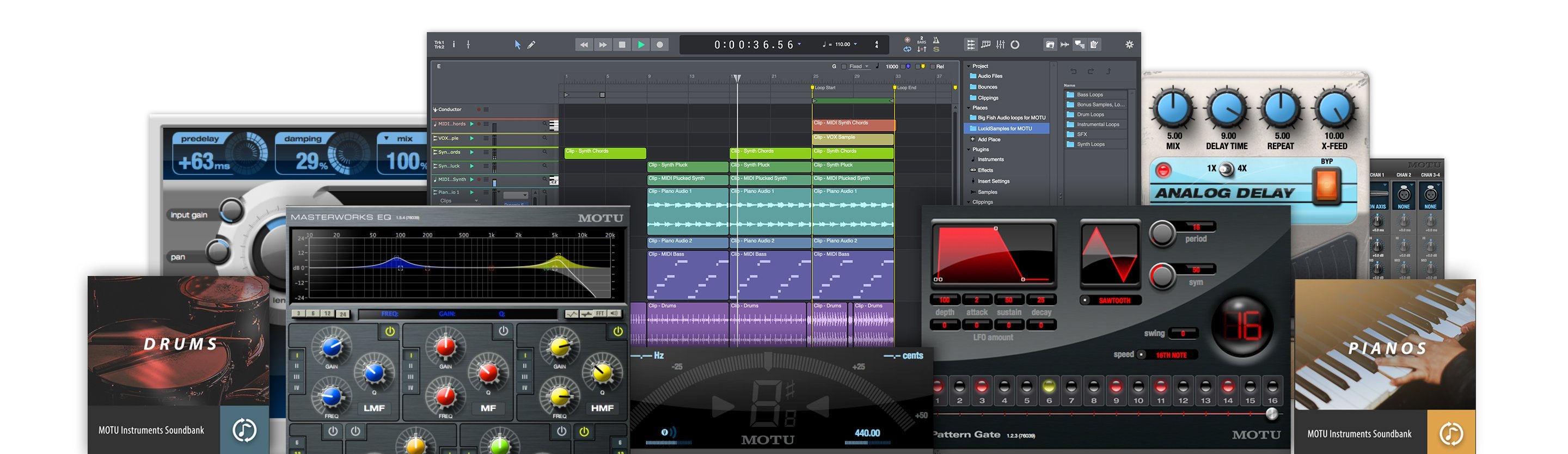Toggle the LMF band power button
This screenshot has width=1568, height=454.
(390, 331)
